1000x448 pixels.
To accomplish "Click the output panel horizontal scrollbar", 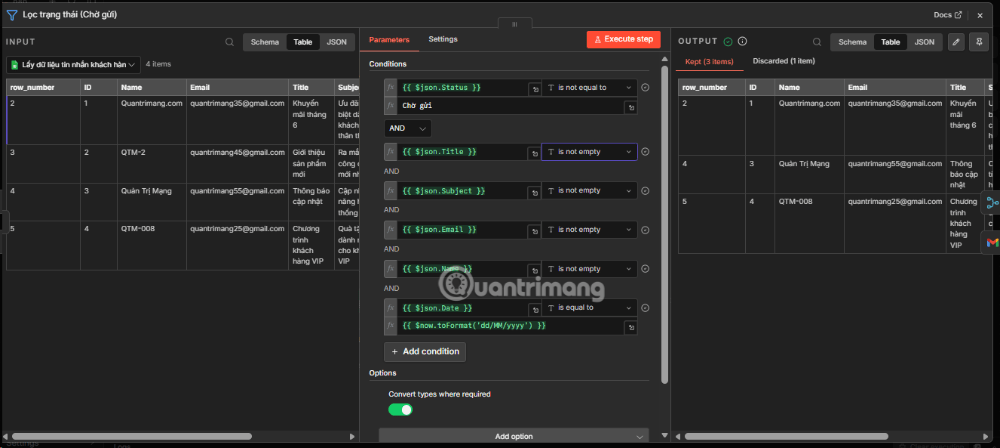I will [786, 437].
